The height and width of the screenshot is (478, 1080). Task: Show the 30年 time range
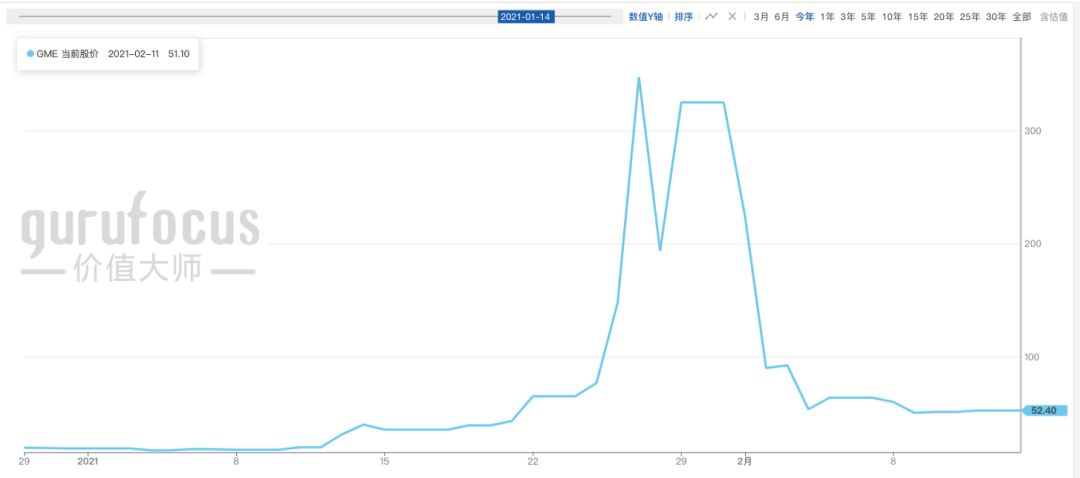pos(996,17)
